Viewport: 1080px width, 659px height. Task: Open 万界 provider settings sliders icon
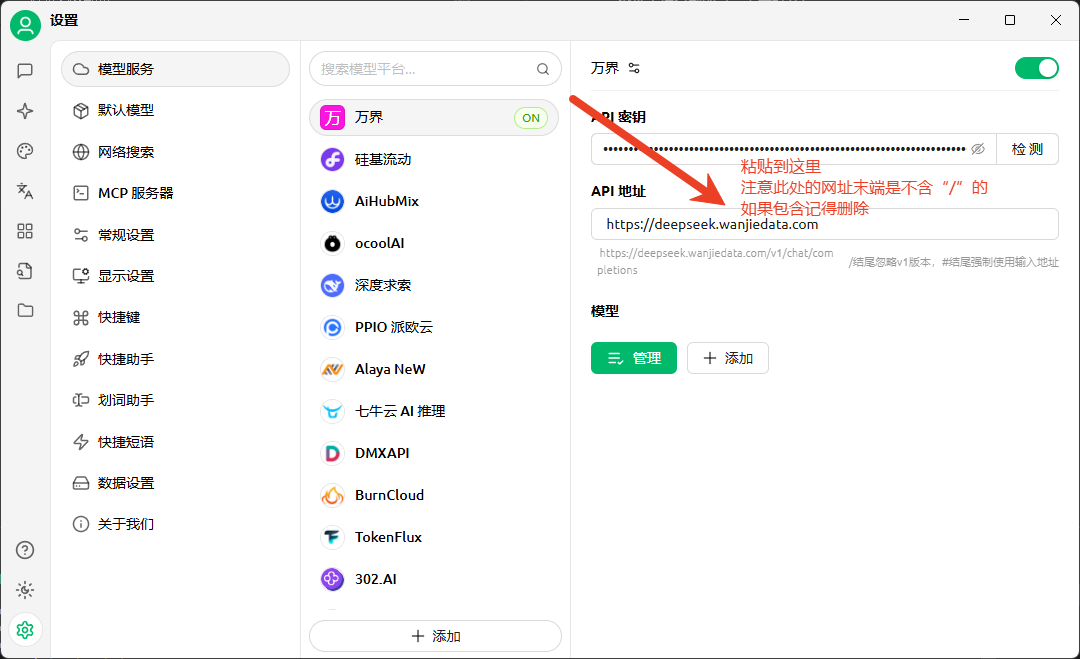tap(634, 68)
